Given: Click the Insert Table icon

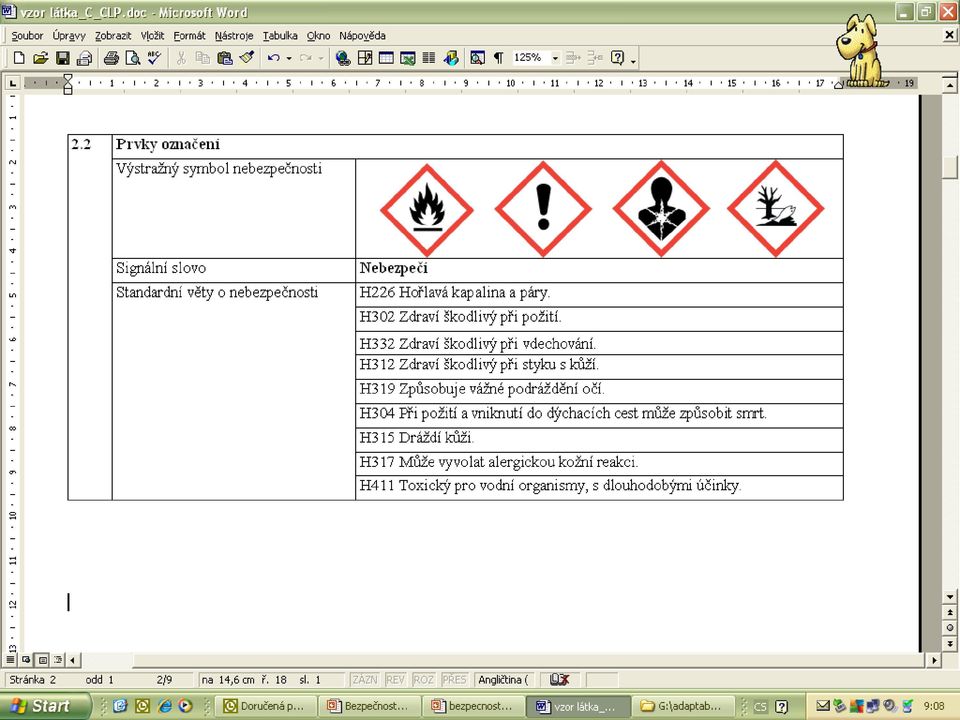Looking at the screenshot, I should [386, 58].
